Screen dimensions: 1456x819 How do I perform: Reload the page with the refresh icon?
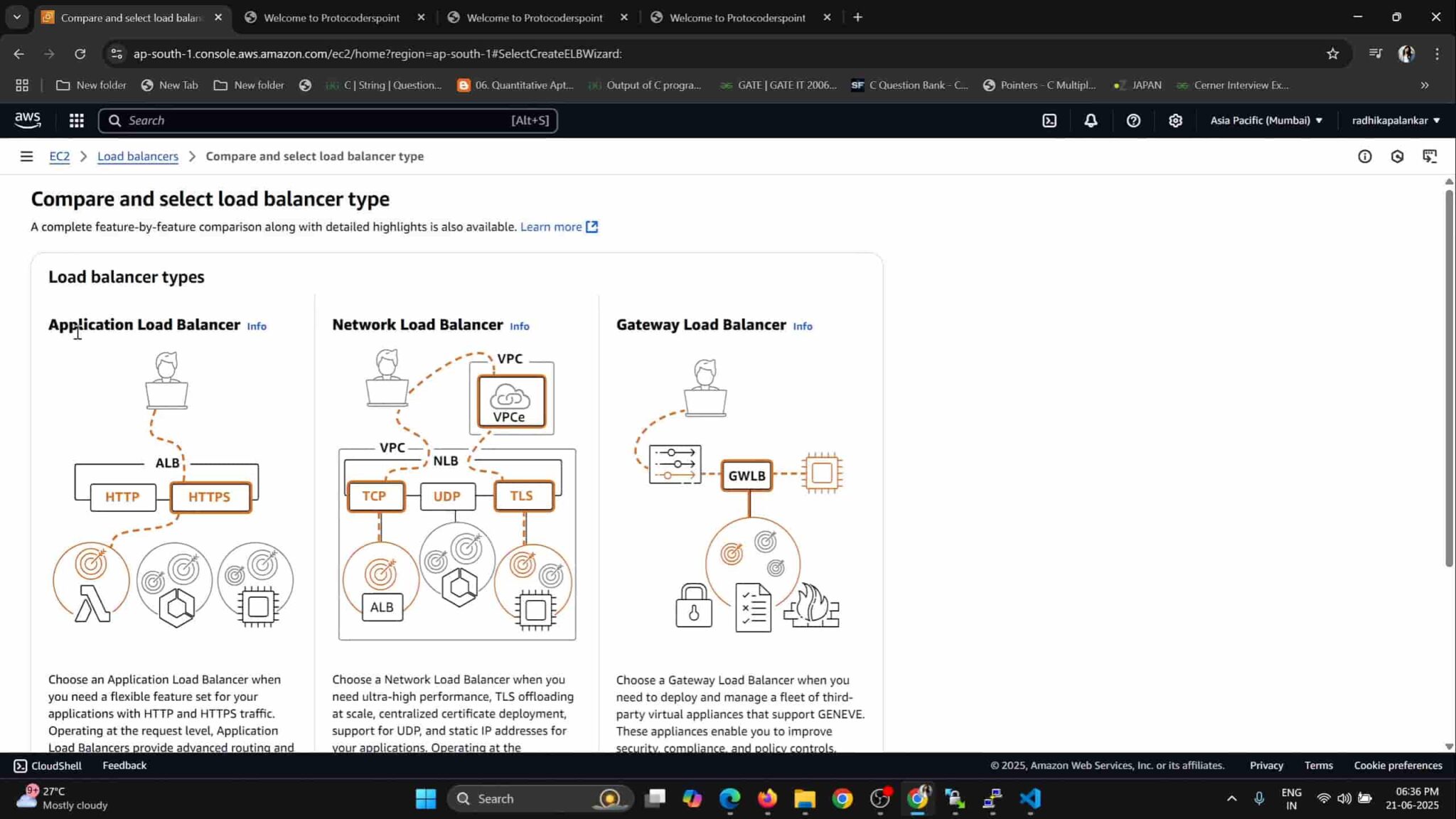tap(80, 53)
